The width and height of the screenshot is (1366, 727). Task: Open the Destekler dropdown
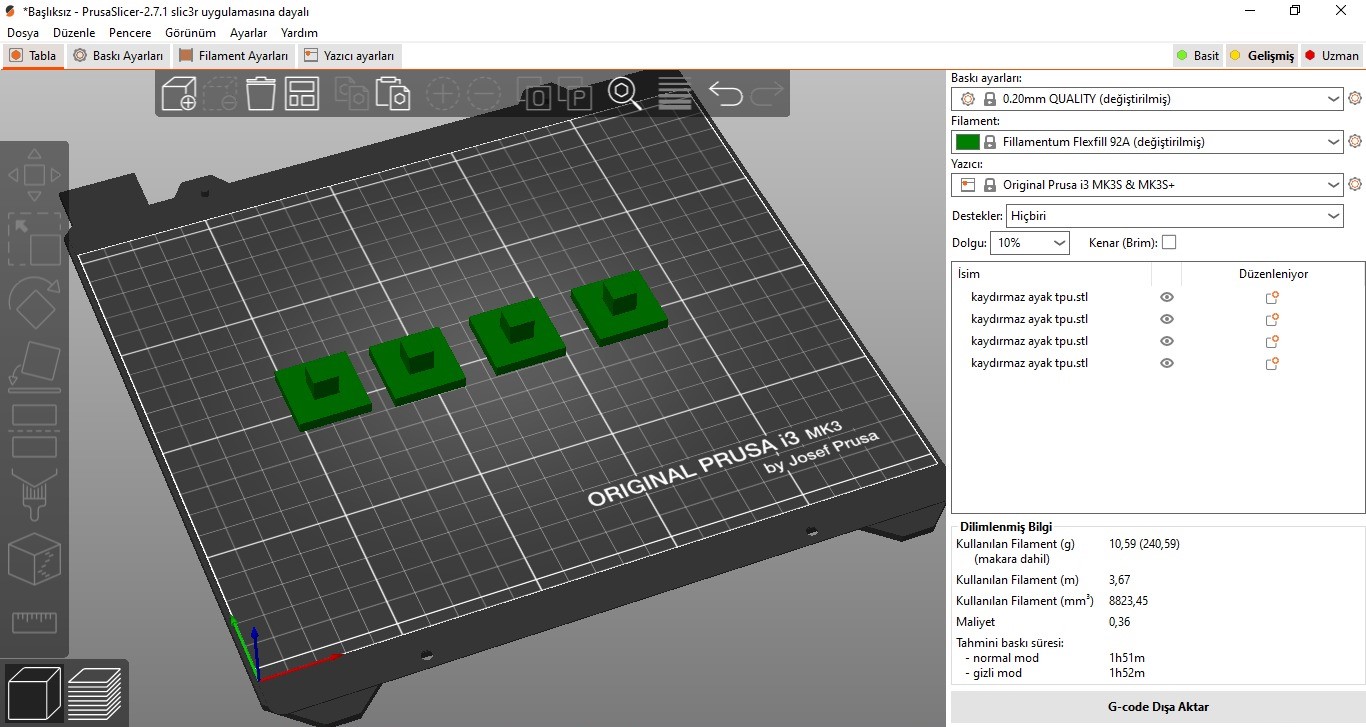[x=1175, y=215]
